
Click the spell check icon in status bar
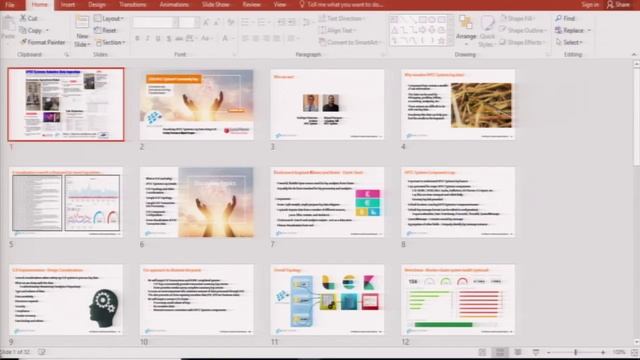[x=41, y=352]
